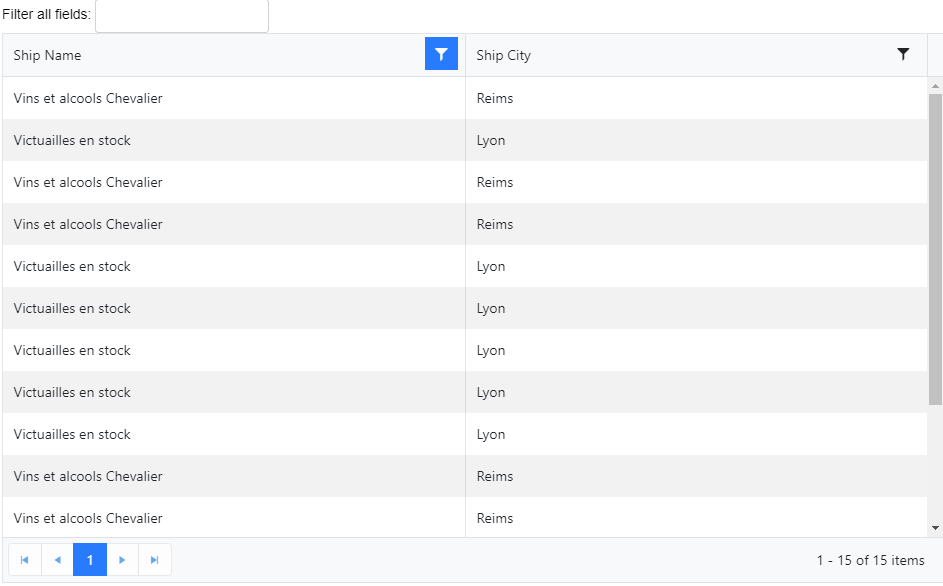
Task: Go to the previous page
Action: coord(57,560)
